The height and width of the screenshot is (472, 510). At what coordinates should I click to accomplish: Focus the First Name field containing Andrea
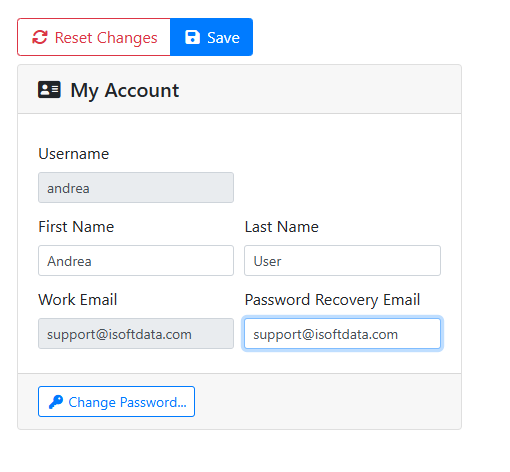[x=136, y=261]
